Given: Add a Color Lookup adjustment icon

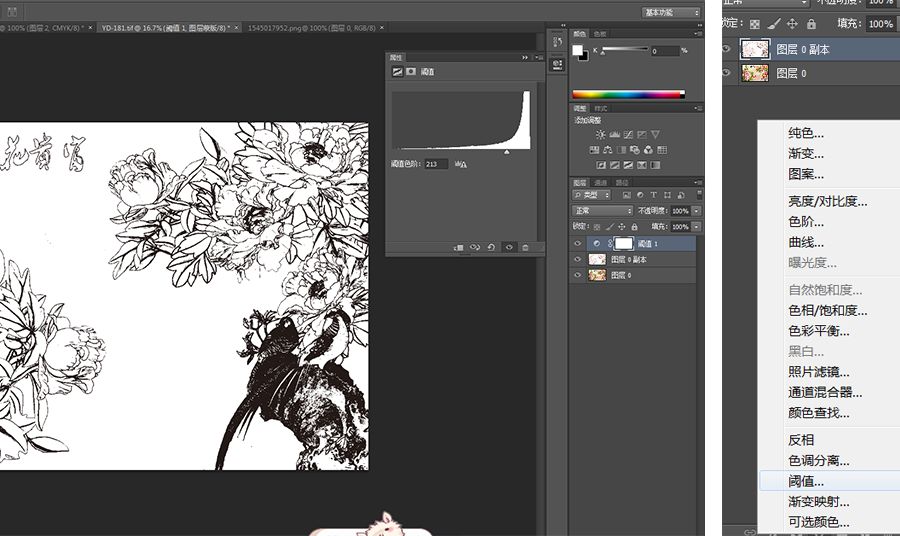Looking at the screenshot, I should coord(662,150).
